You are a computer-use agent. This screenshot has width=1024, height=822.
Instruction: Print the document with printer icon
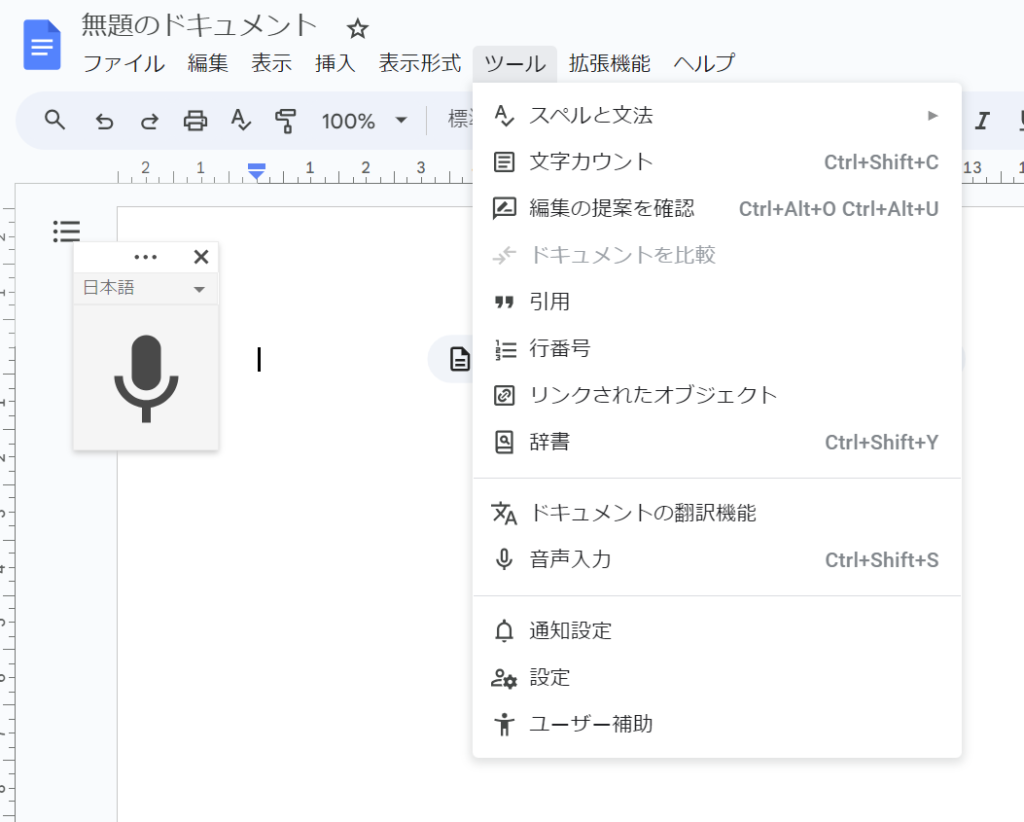click(195, 121)
